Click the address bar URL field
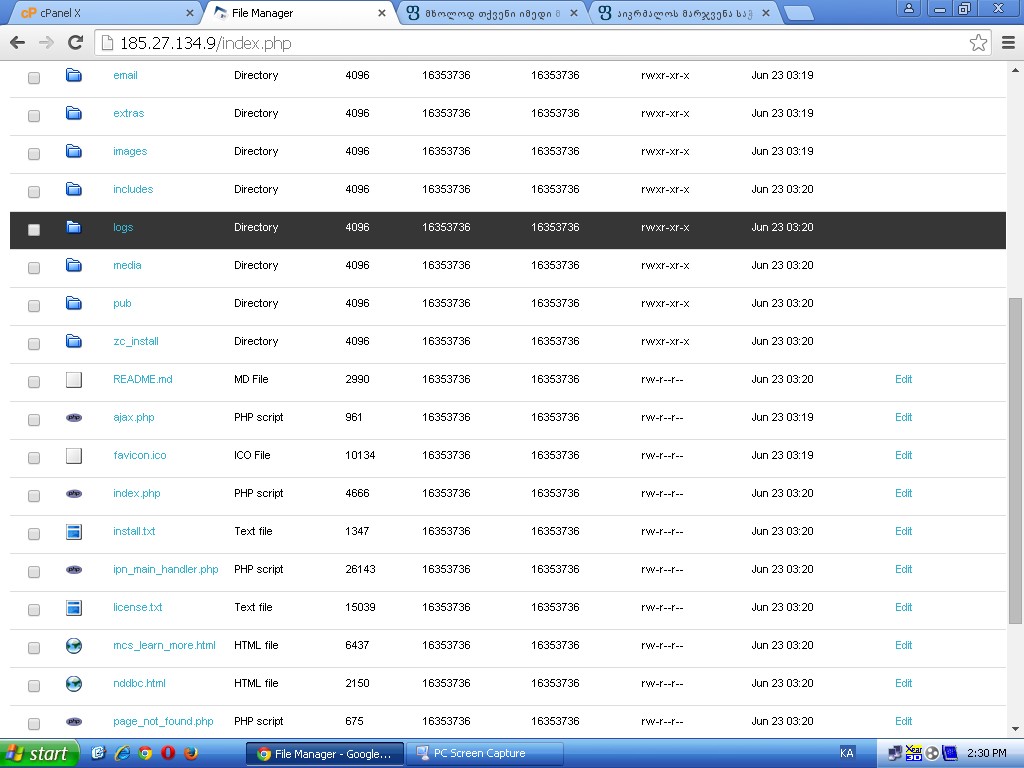The width and height of the screenshot is (1024, 768). click(x=542, y=43)
